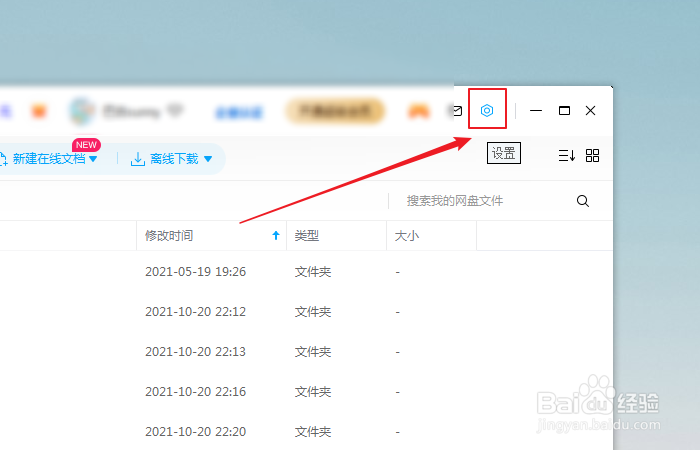This screenshot has height=450, width=700.
Task: Click 文件夹 type in 22:12 row
Action: point(313,312)
